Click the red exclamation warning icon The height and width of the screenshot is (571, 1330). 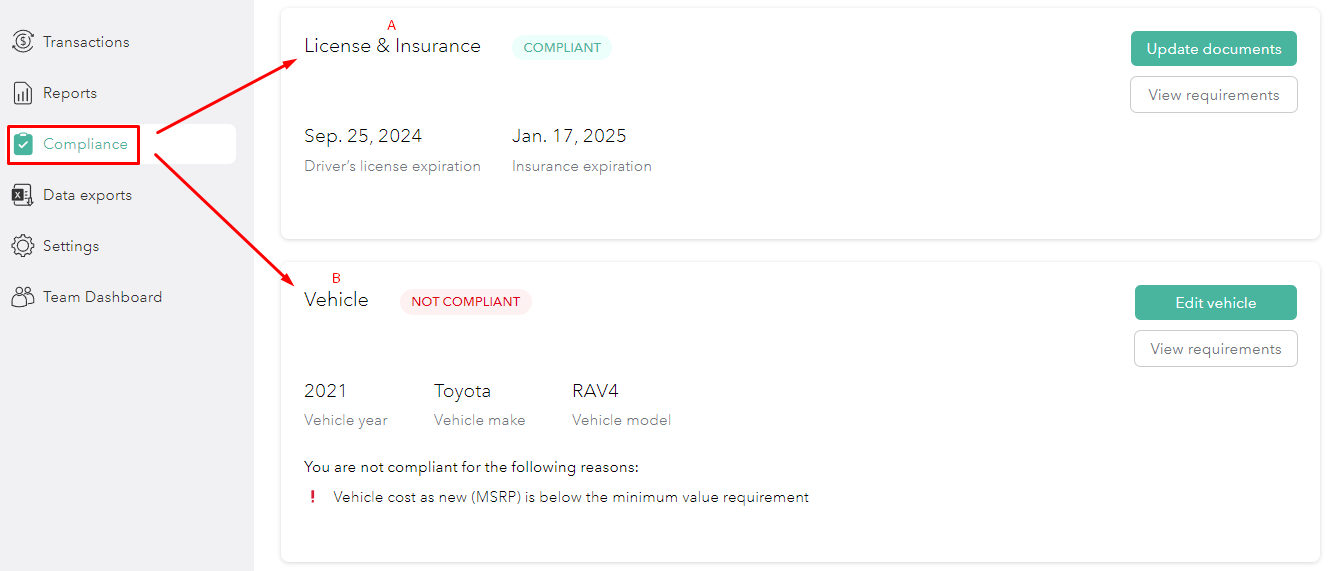(x=313, y=497)
